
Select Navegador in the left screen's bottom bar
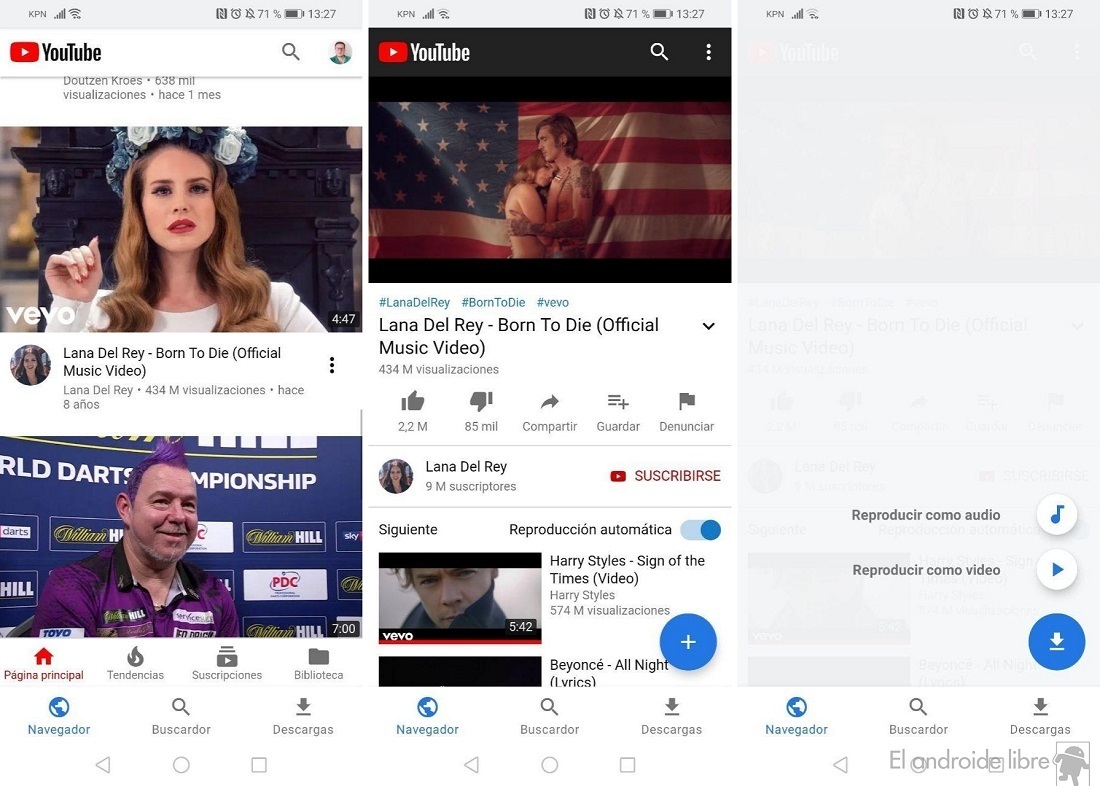(59, 717)
